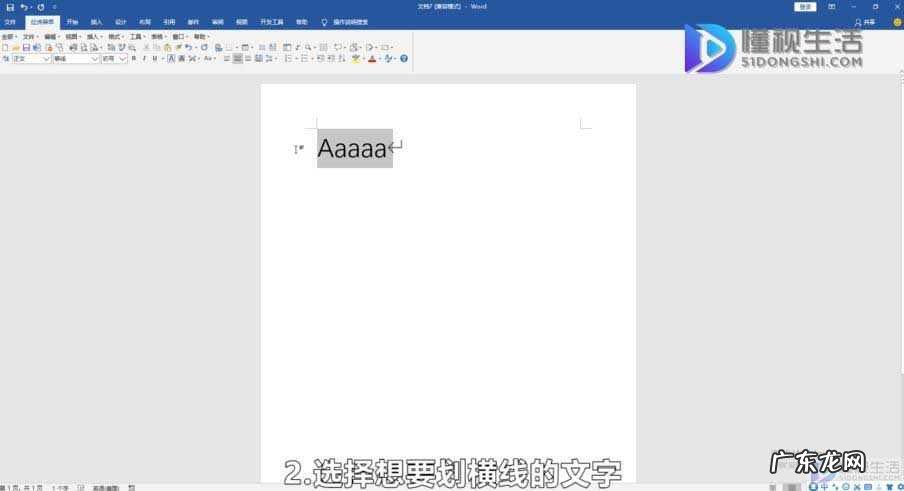Viewport: 904px width, 491px height.
Task: Click the 登录 sign-in button
Action: tap(805, 7)
